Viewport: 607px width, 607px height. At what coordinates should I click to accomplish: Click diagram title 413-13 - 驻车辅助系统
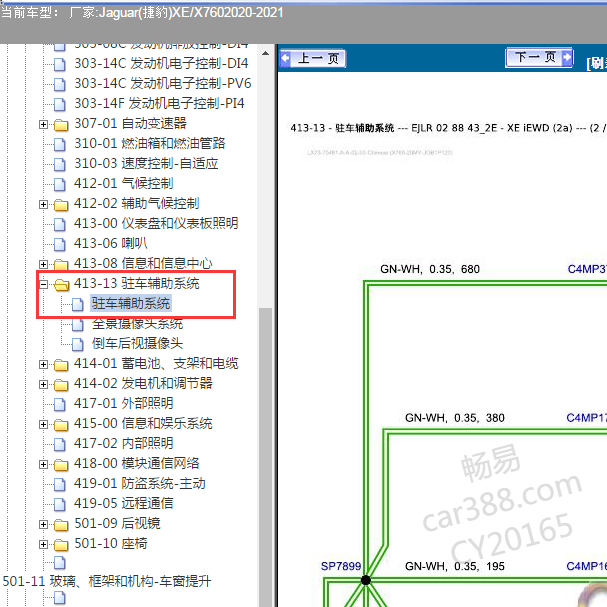tap(342, 128)
